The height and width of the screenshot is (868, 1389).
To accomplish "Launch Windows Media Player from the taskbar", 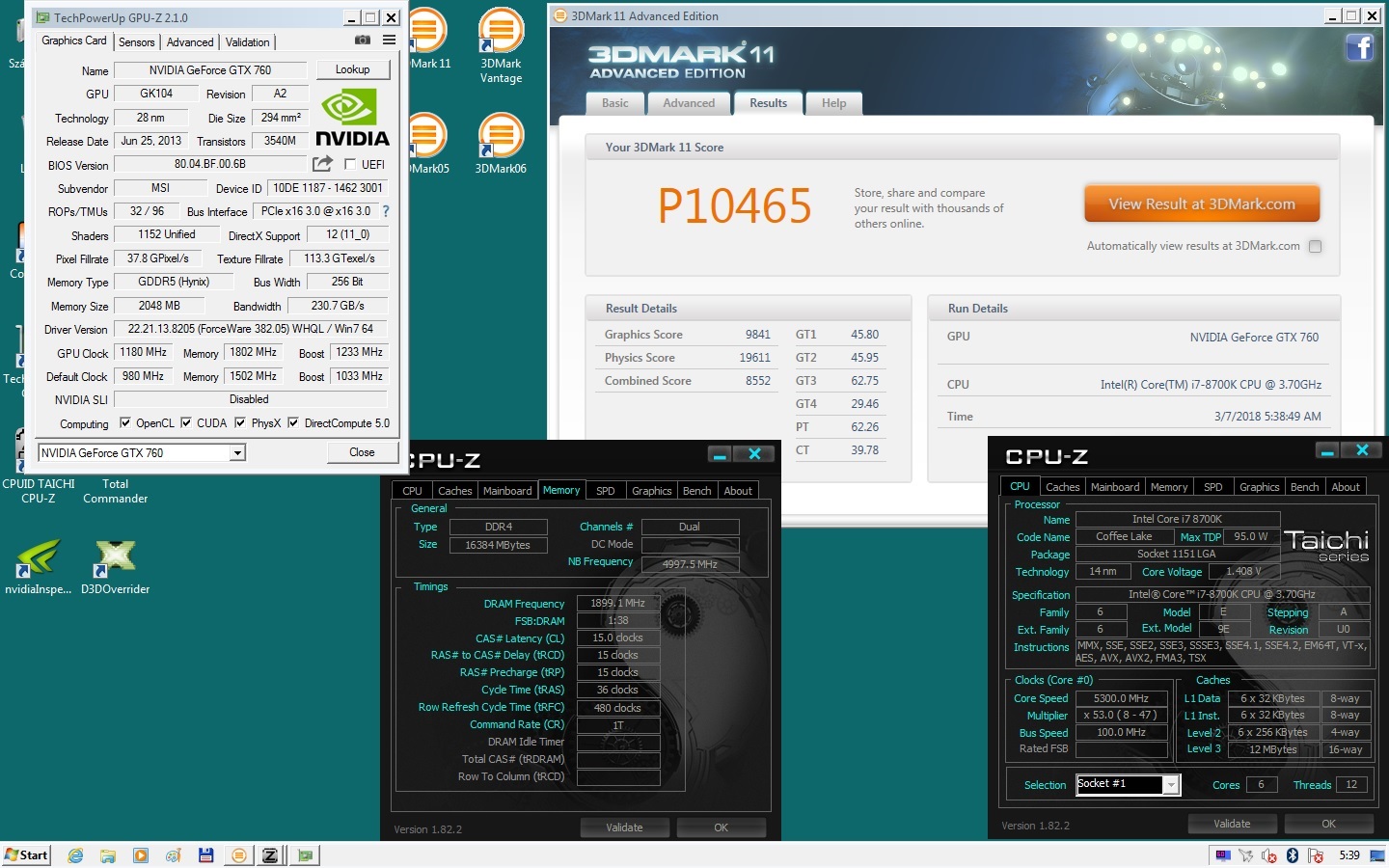I will click(x=141, y=855).
